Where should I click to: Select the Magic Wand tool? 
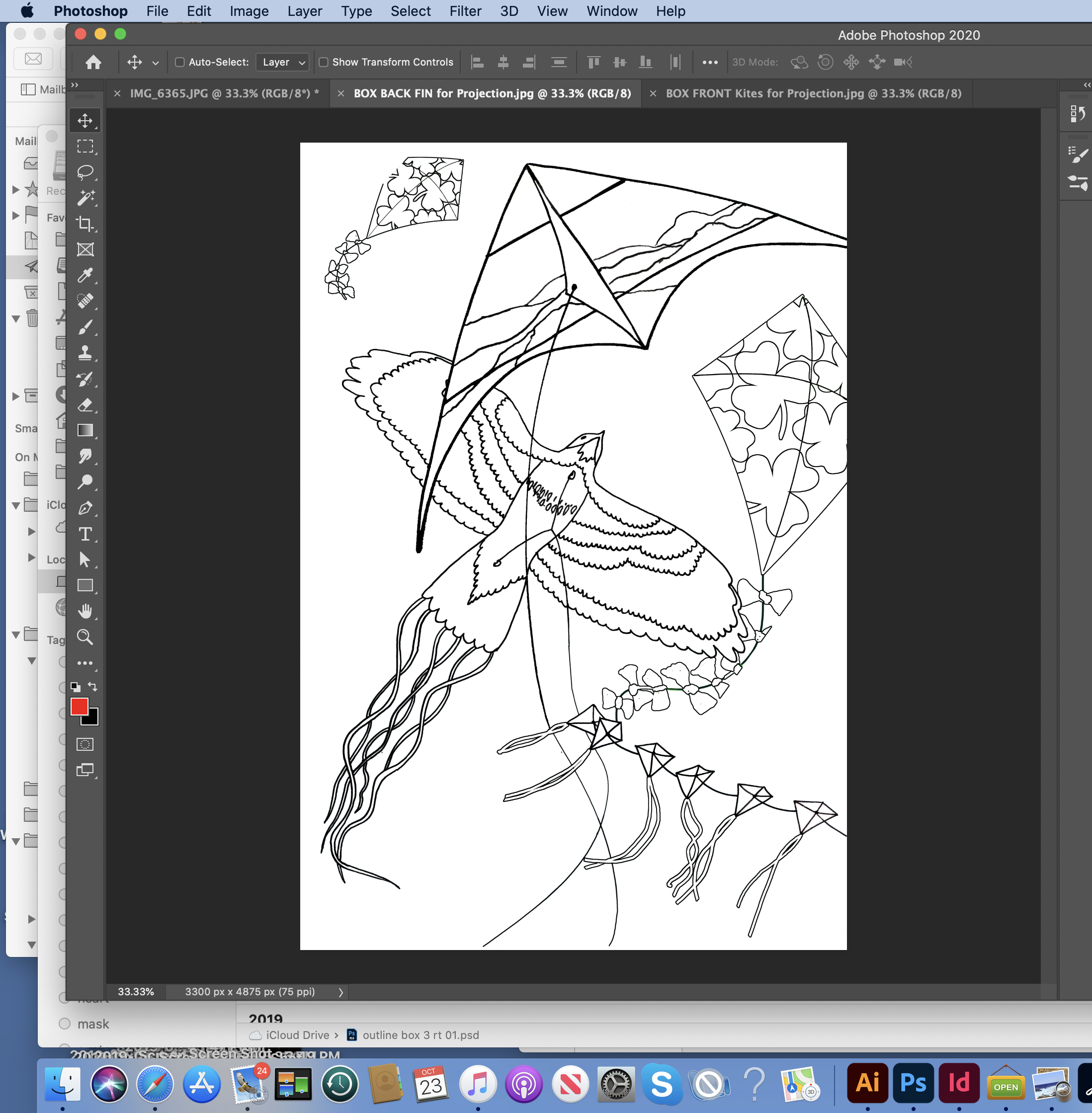tap(85, 198)
